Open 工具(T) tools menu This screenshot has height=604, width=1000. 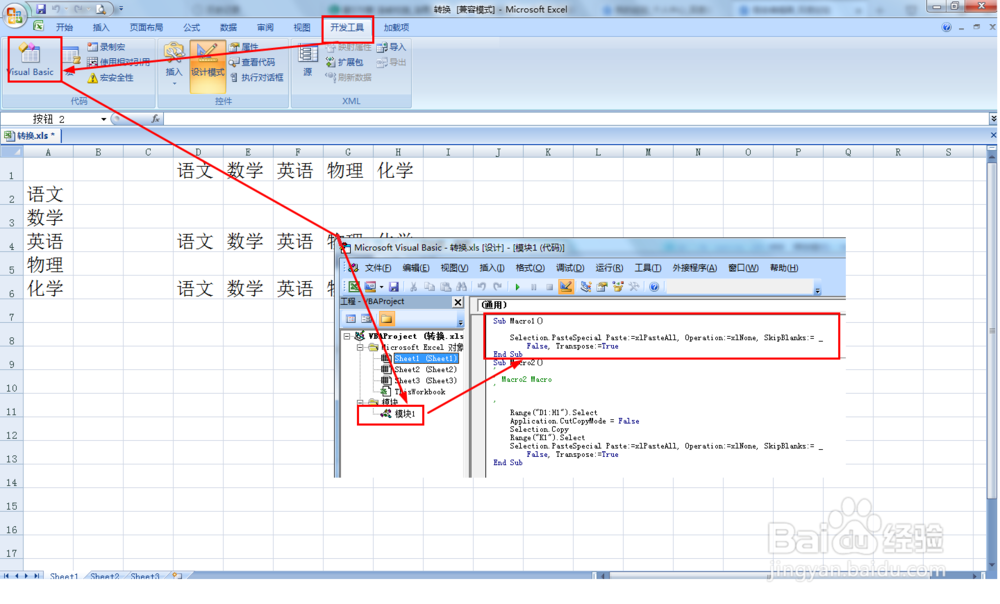[x=647, y=268]
